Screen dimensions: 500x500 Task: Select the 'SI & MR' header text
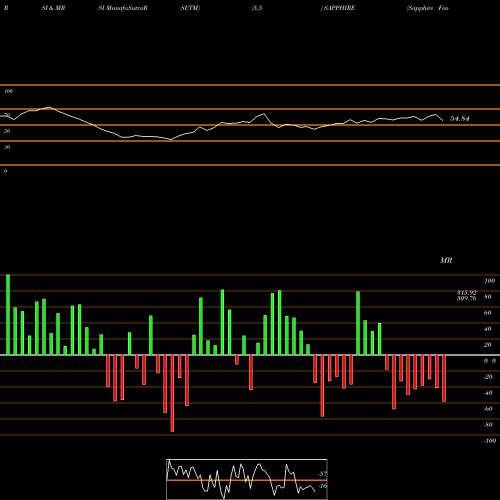pyautogui.click(x=53, y=8)
